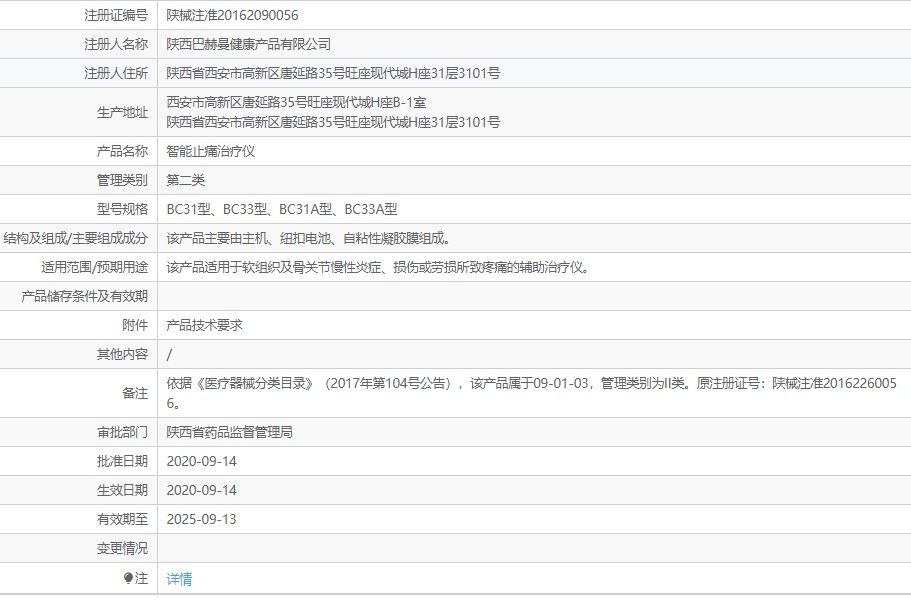Click the 型号规格 label
911x601 pixels.
pyautogui.click(x=123, y=209)
